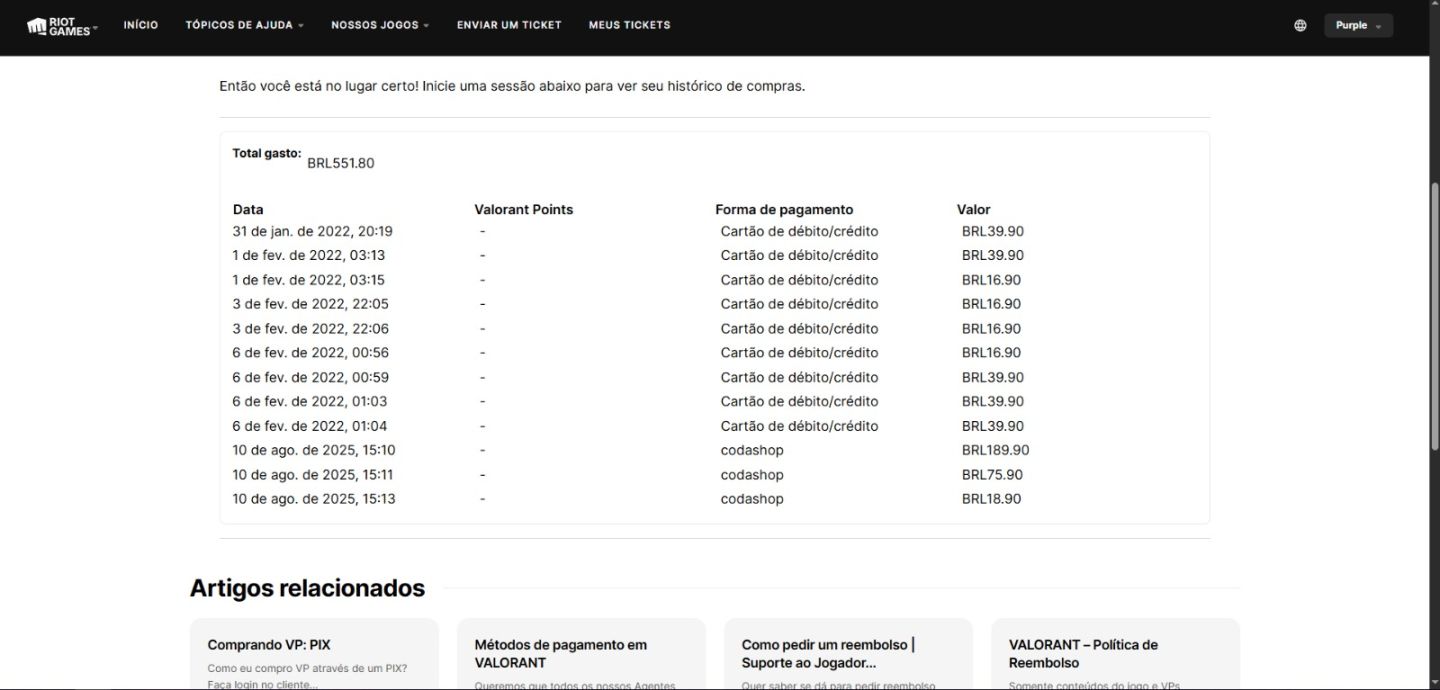Image resolution: width=1440 pixels, height=690 pixels.
Task: Select the date 31 de jan. de 2022, 20:19
Action: pos(313,231)
